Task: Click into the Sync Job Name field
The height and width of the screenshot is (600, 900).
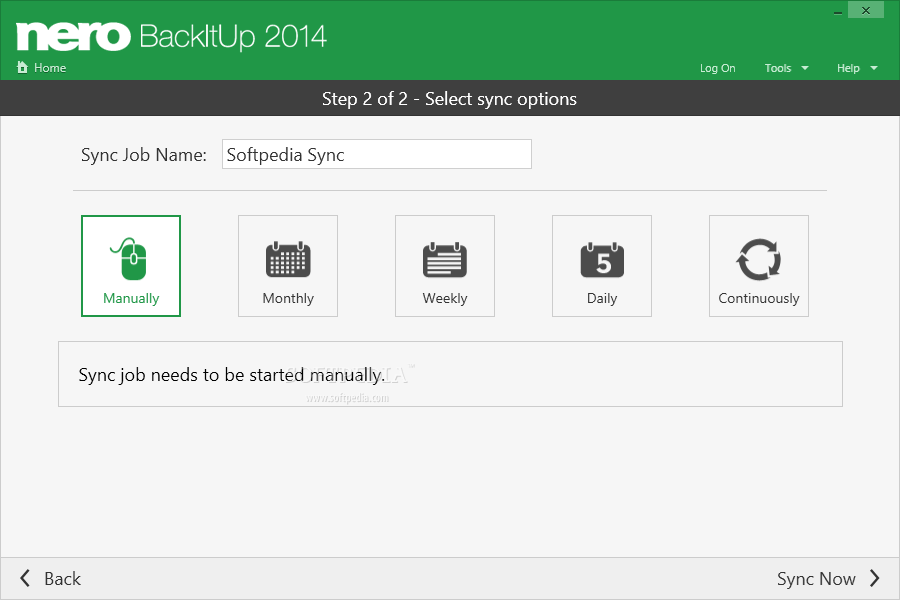Action: (377, 154)
